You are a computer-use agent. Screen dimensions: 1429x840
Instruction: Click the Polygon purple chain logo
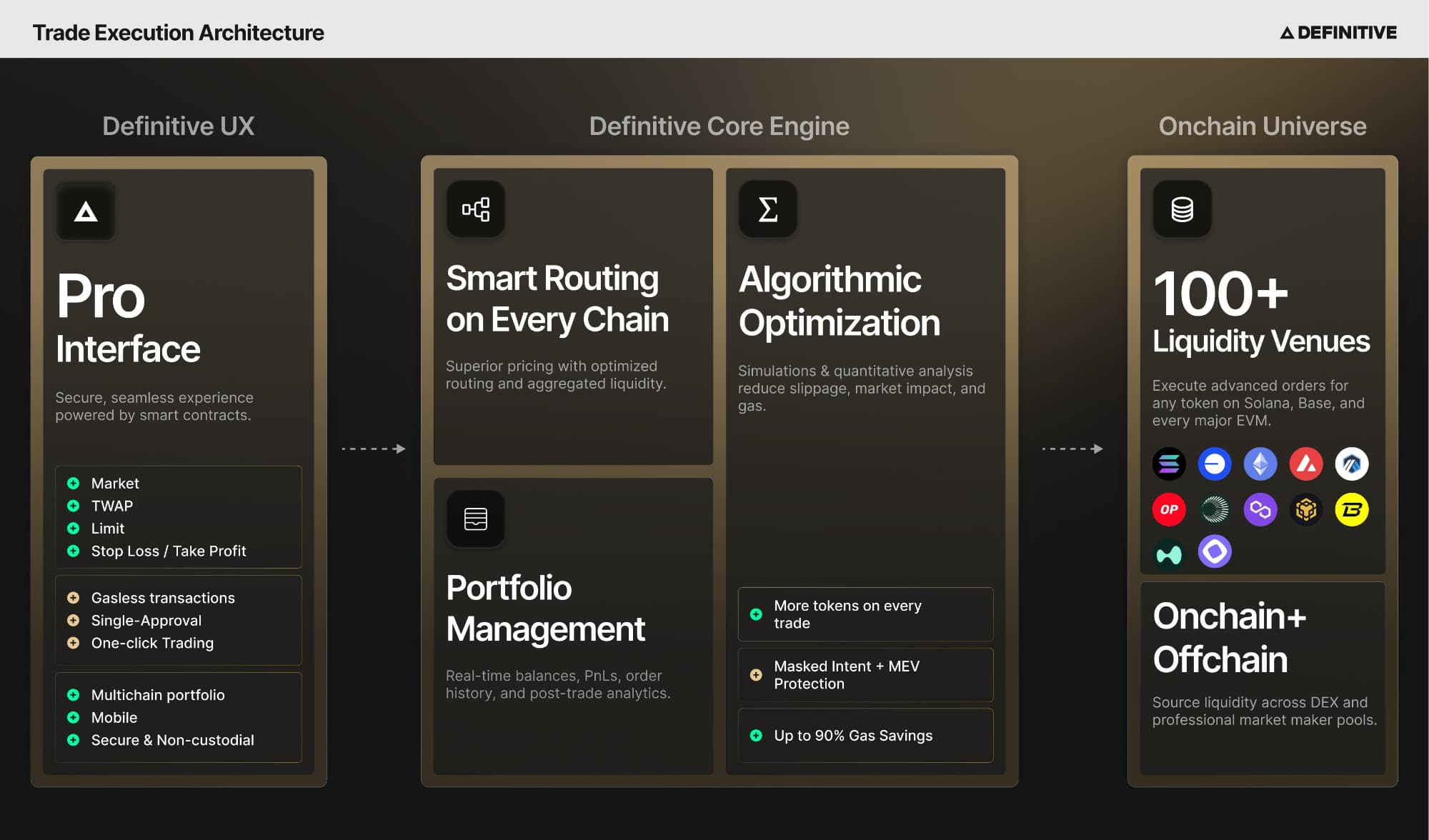pos(1260,510)
